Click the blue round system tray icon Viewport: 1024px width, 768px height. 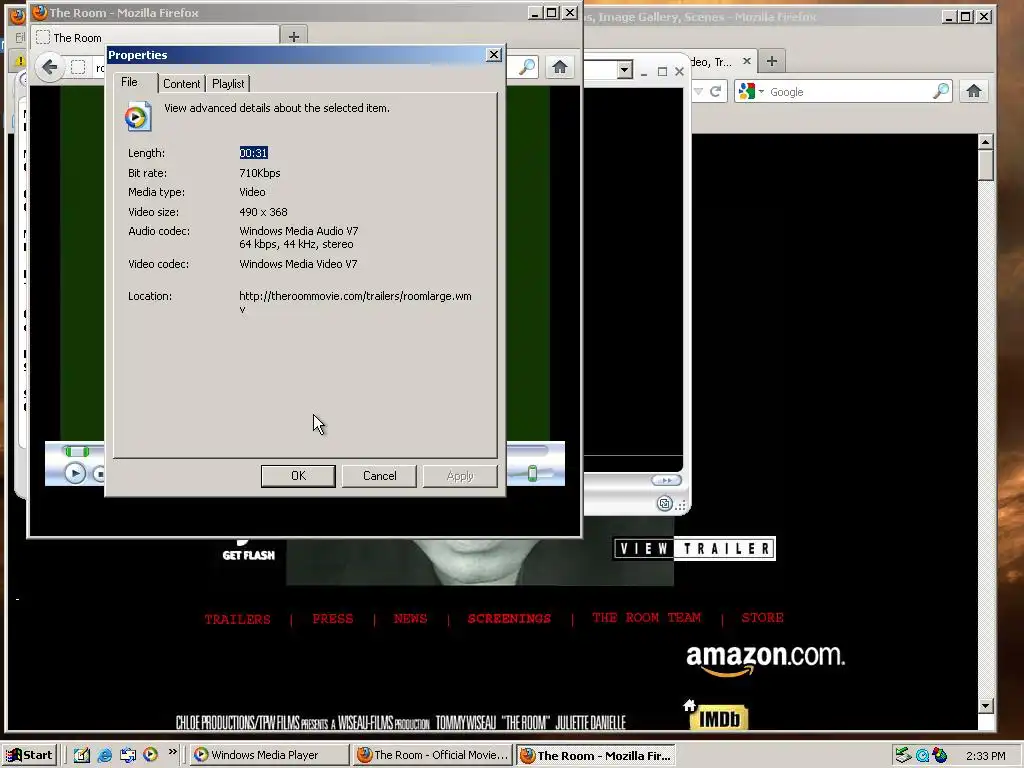click(x=922, y=756)
